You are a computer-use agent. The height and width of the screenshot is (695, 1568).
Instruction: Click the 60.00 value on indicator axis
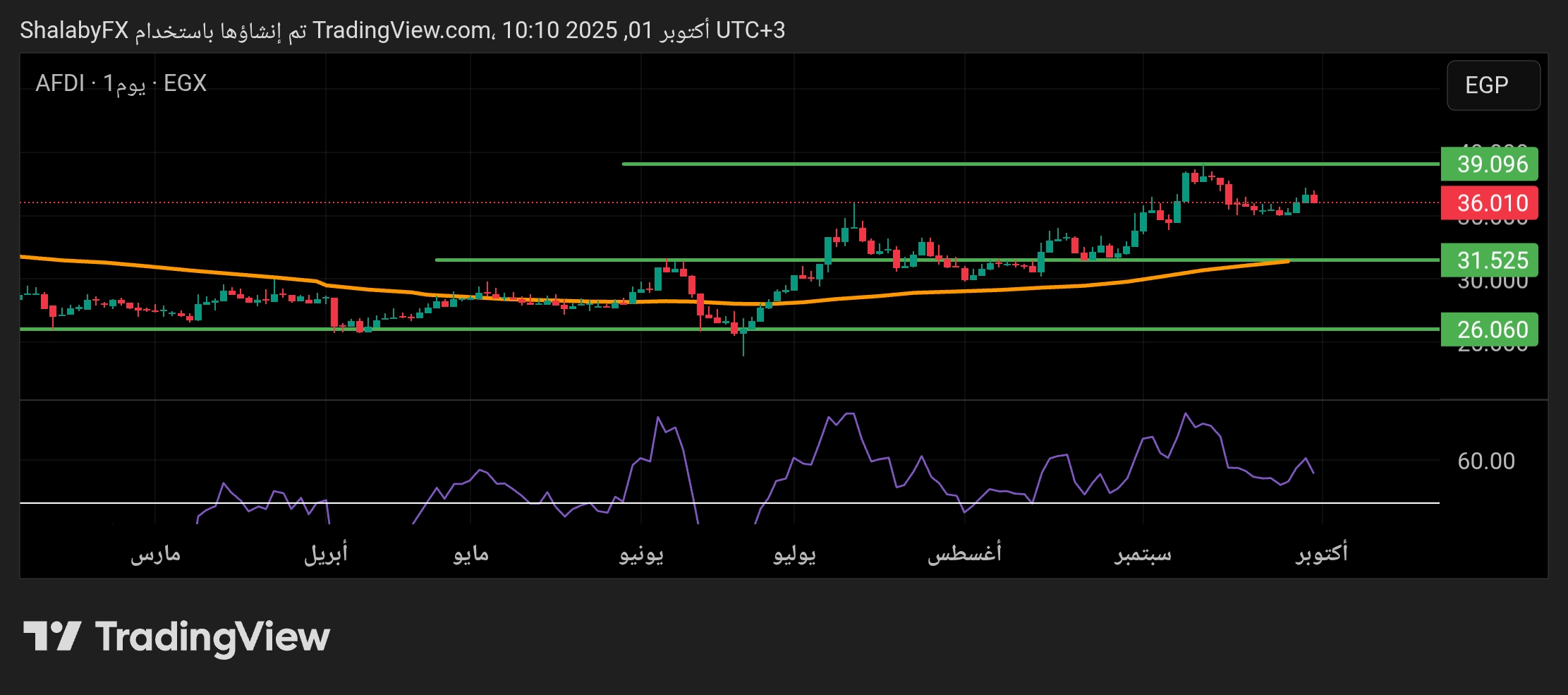[x=1485, y=461]
